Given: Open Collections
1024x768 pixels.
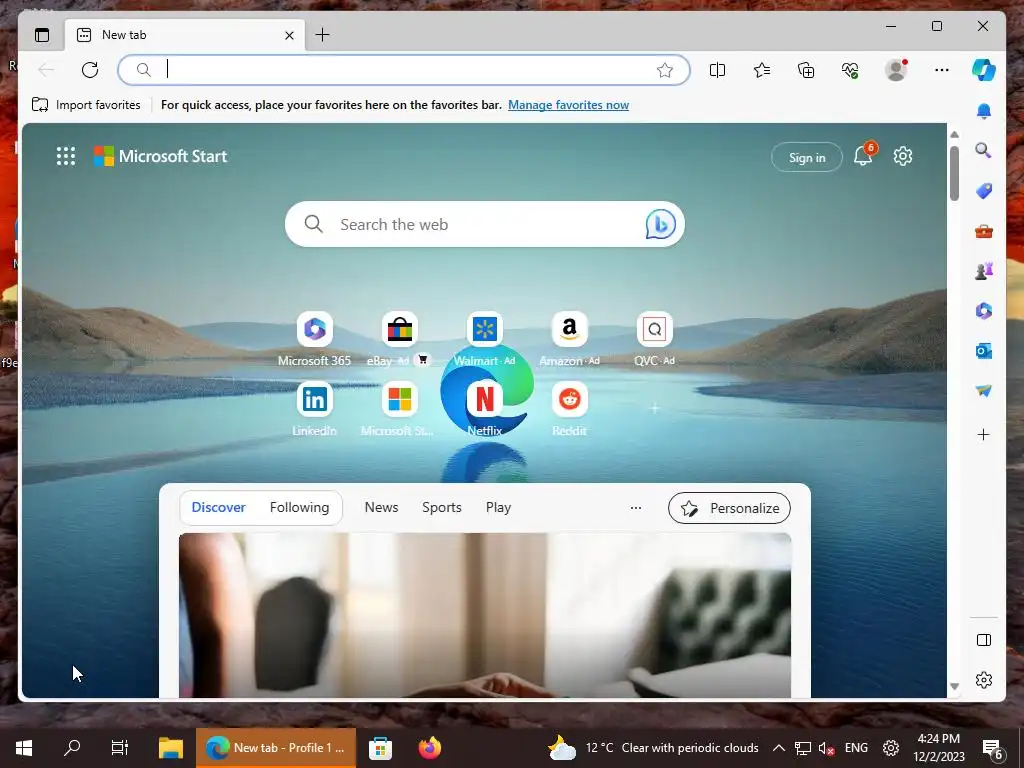Looking at the screenshot, I should coord(806,70).
